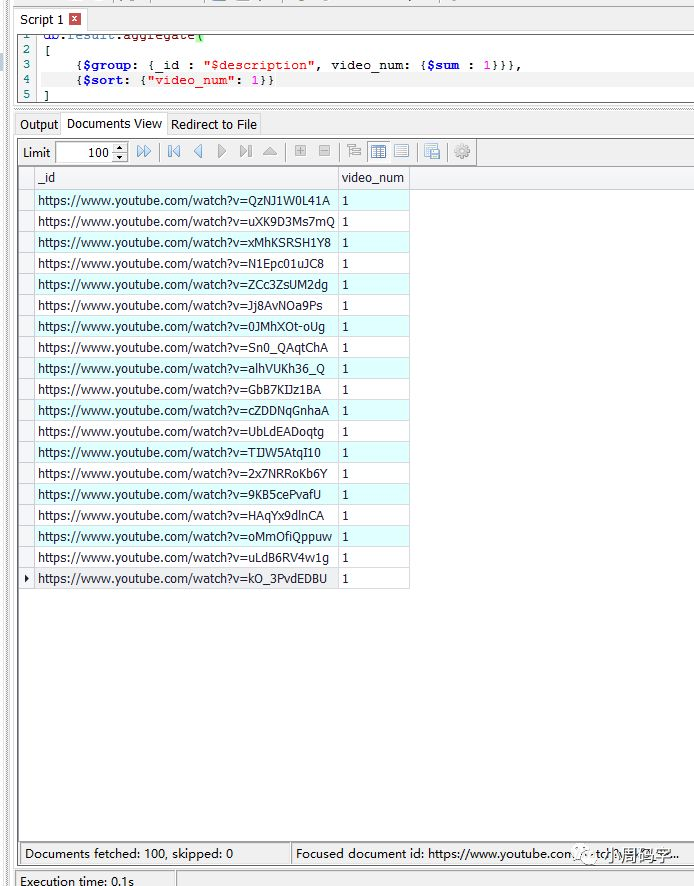
Task: Switch to tree view mode icon
Action: [354, 151]
